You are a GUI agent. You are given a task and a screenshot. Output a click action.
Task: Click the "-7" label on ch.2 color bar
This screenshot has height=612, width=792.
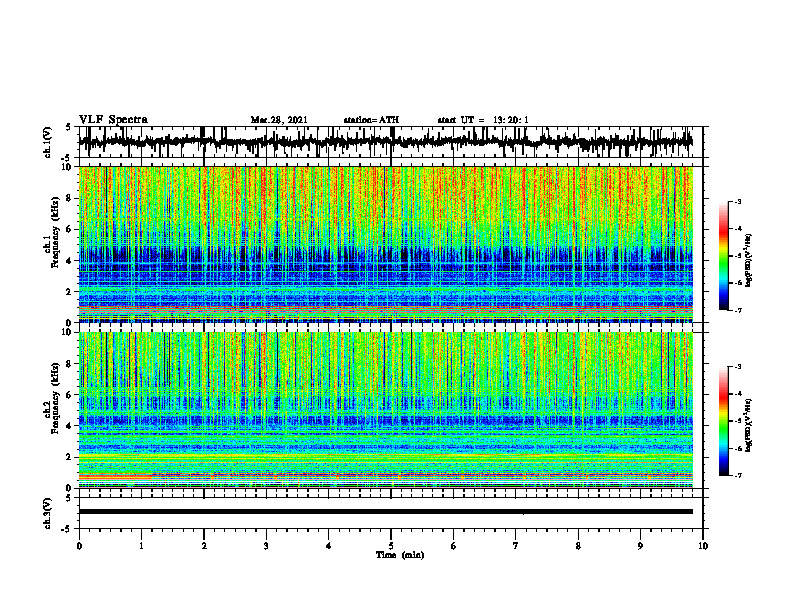coord(738,475)
